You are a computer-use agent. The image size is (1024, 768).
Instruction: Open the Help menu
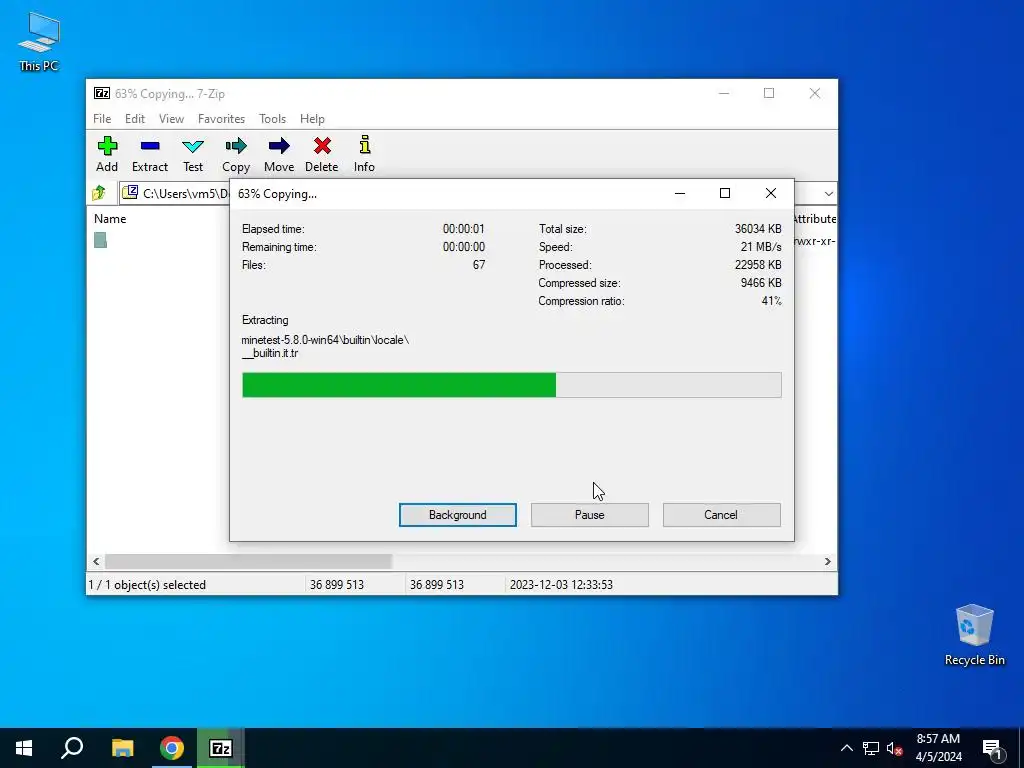312,119
